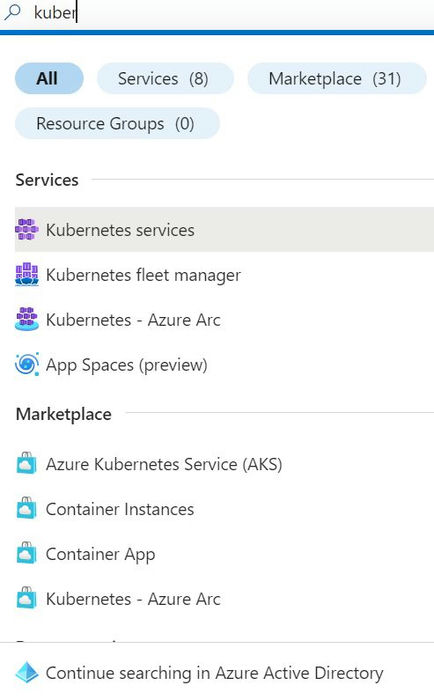Image resolution: width=434 pixels, height=700 pixels.
Task: Open Kubernetes services result
Action: pyautogui.click(x=224, y=229)
